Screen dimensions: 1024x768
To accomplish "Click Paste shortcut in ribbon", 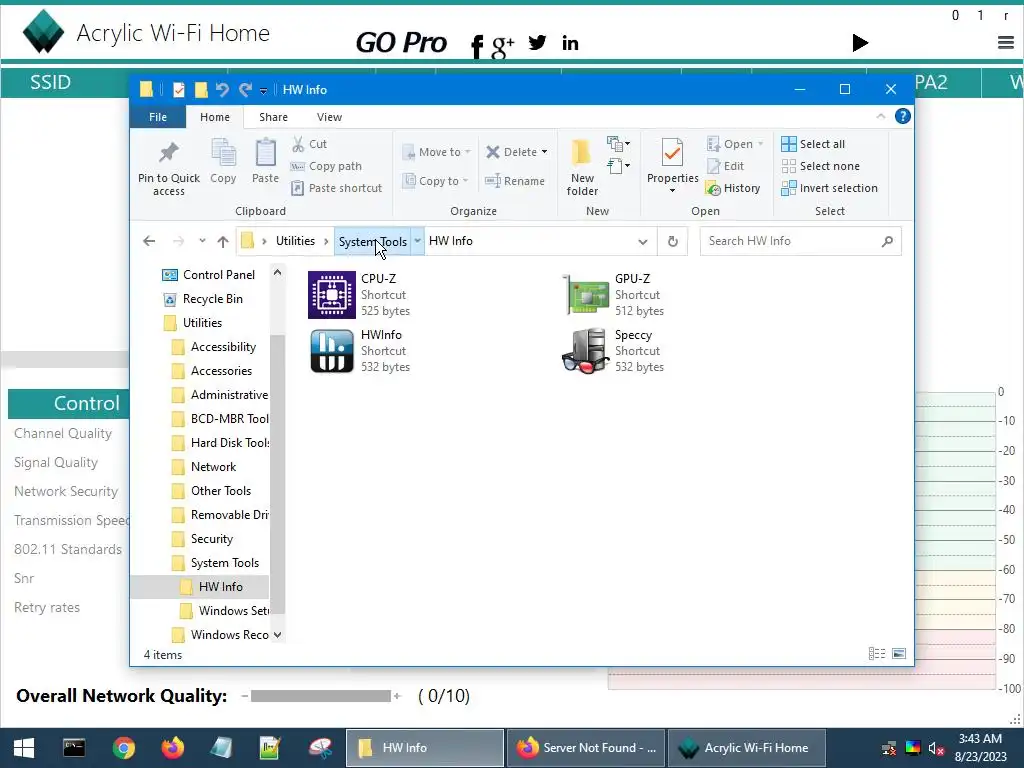I will coord(336,188).
